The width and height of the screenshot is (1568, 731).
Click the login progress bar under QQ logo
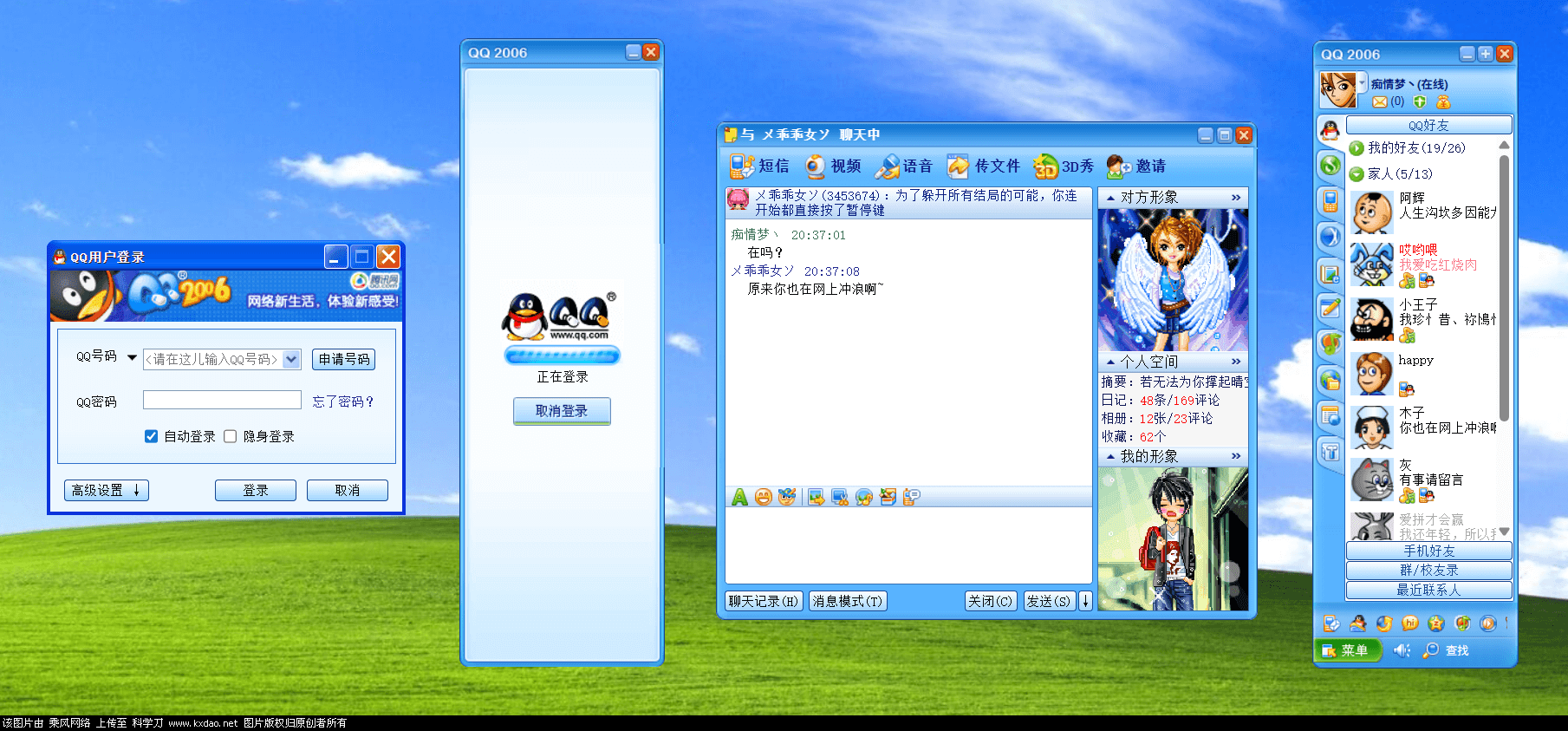562,356
